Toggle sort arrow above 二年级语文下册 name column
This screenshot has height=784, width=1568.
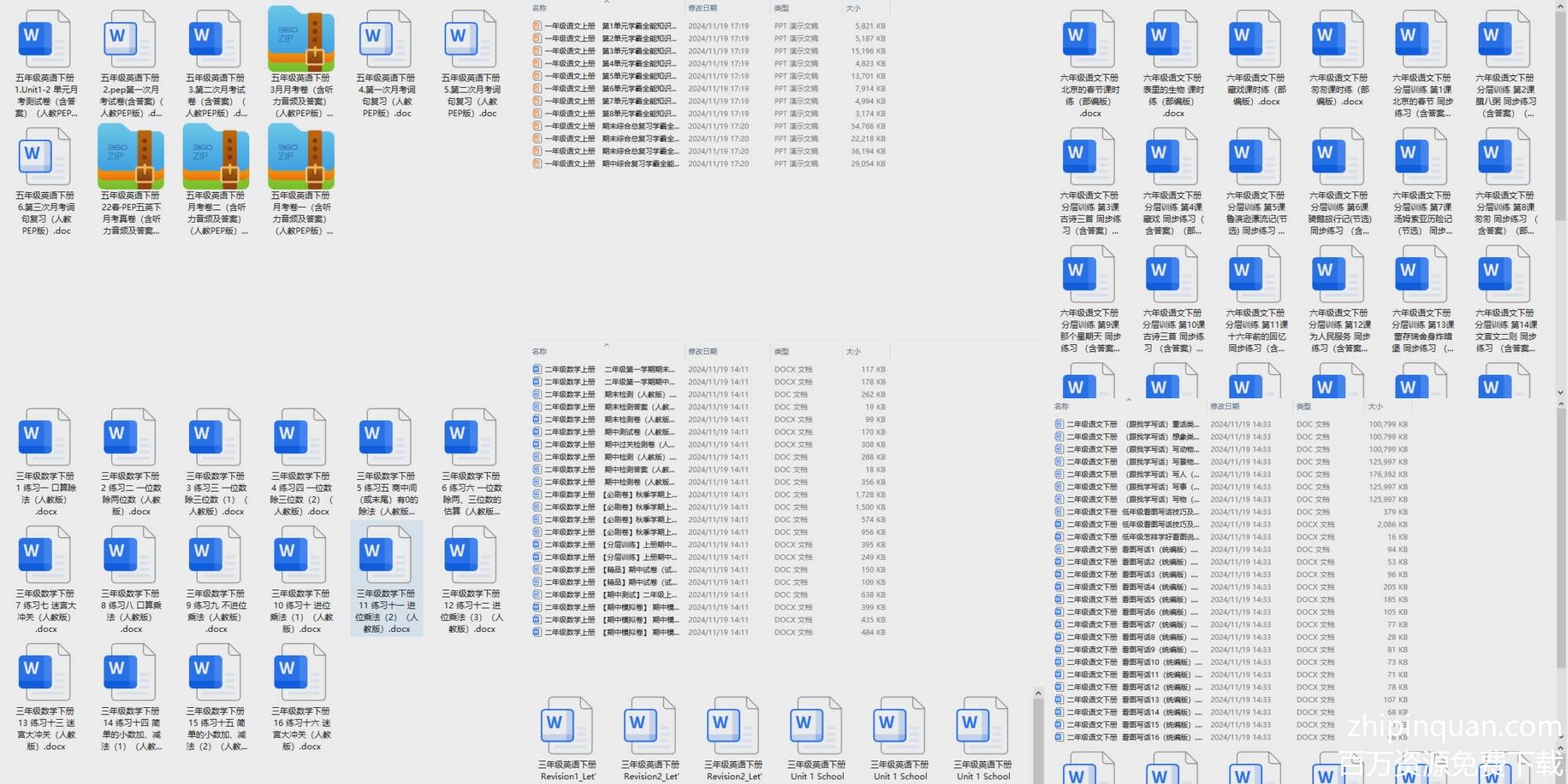1128,400
